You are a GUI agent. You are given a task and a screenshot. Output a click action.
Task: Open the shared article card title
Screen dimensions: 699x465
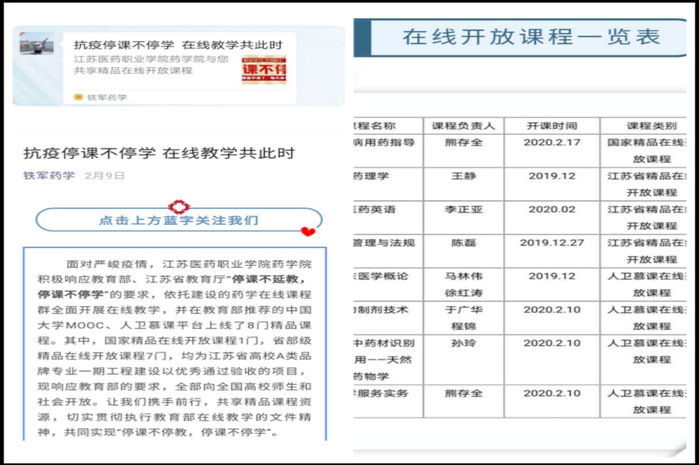point(178,45)
